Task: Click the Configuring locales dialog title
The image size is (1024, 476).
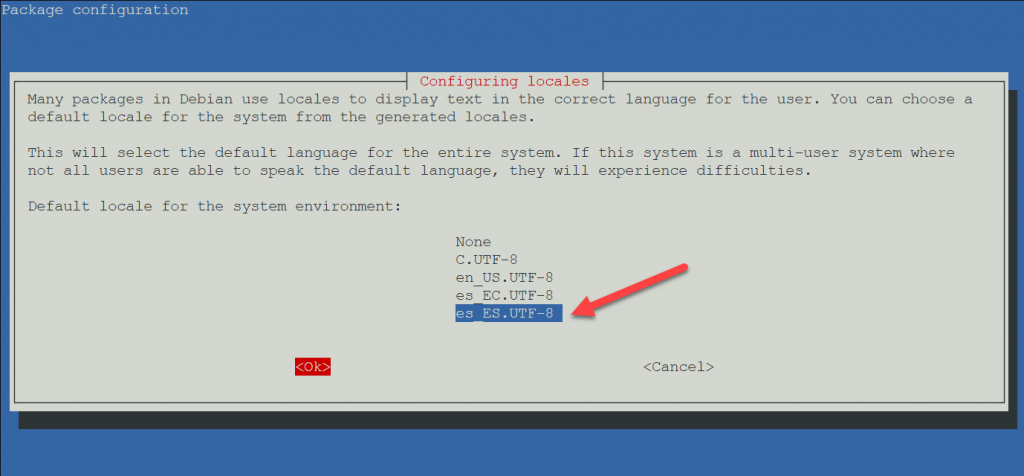Action: tap(504, 81)
